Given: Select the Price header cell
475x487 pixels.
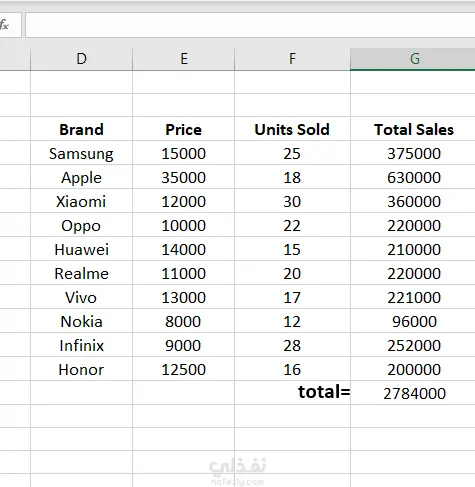Looking at the screenshot, I should 183,129.
